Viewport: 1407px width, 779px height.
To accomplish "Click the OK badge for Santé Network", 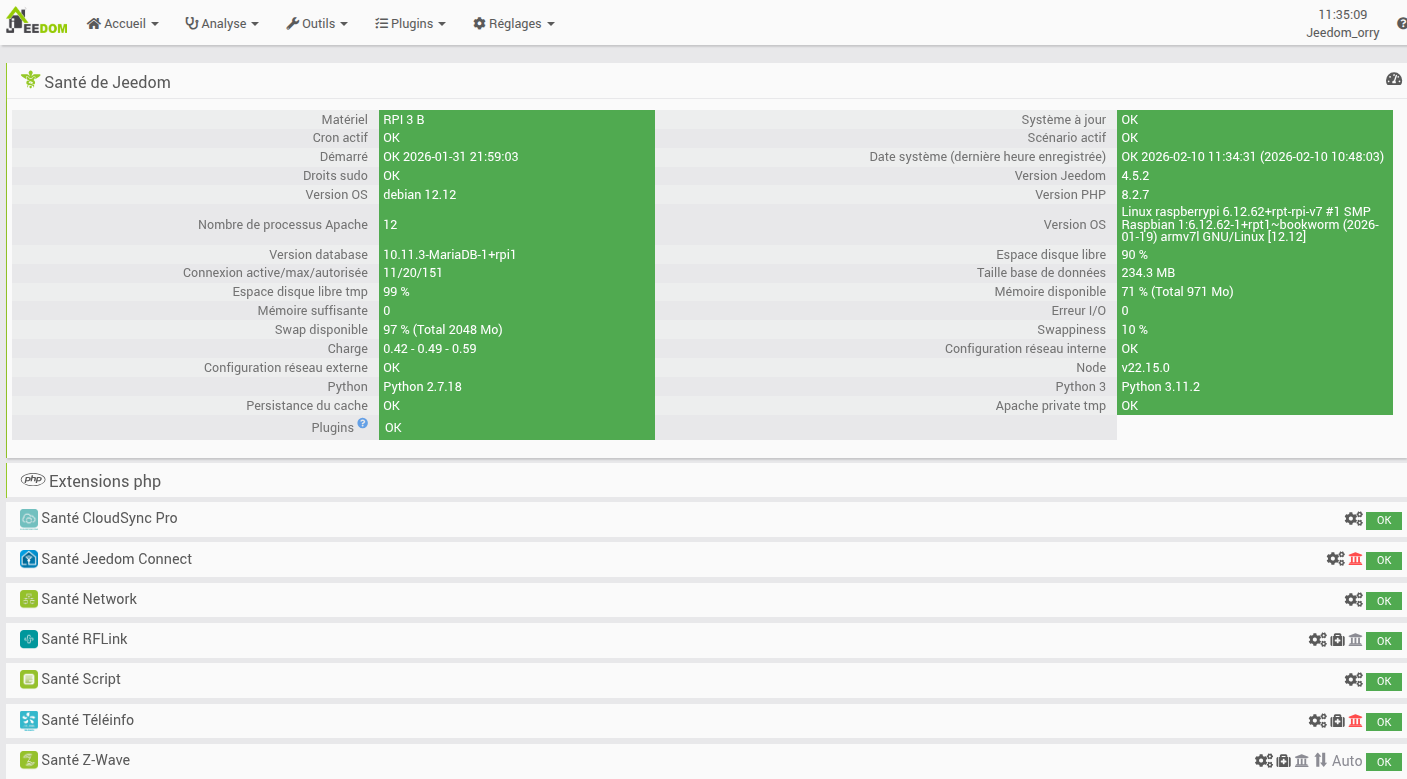I will click(x=1384, y=601).
